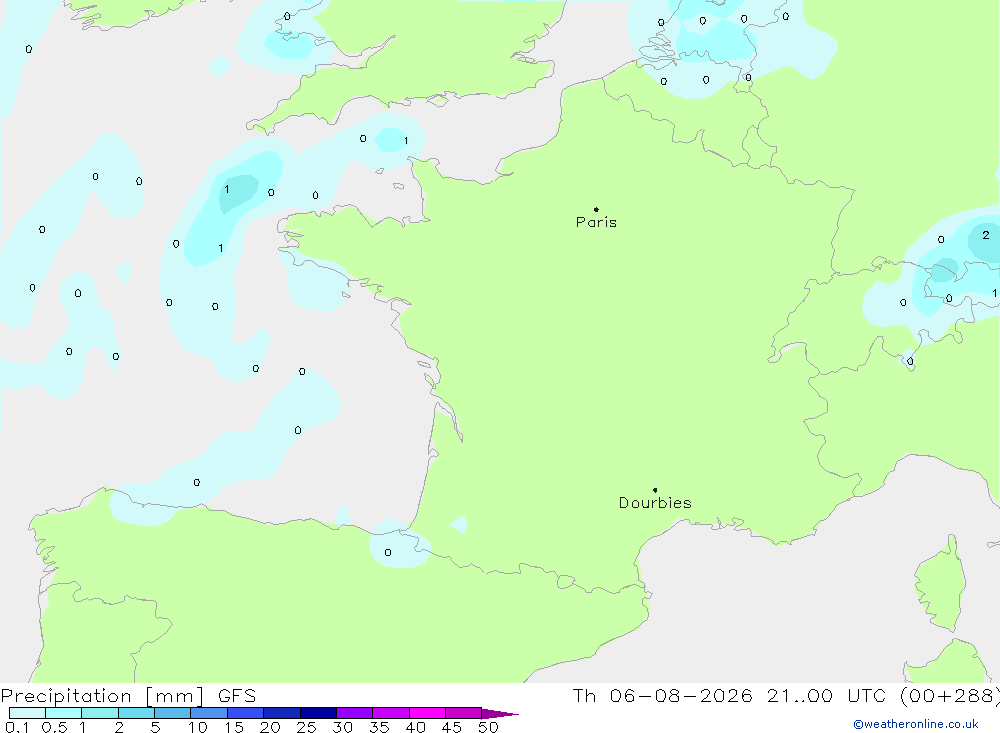This screenshot has width=1000, height=733.
Task: Click the purple arrow tip above 50
Action: click(x=499, y=713)
